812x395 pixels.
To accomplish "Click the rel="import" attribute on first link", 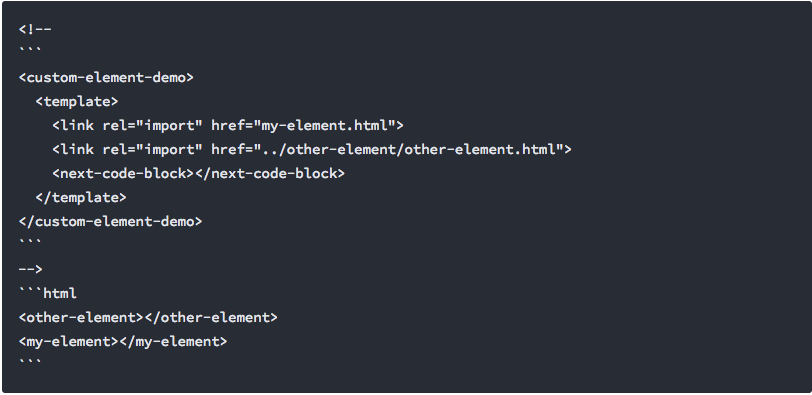I will (x=153, y=125).
